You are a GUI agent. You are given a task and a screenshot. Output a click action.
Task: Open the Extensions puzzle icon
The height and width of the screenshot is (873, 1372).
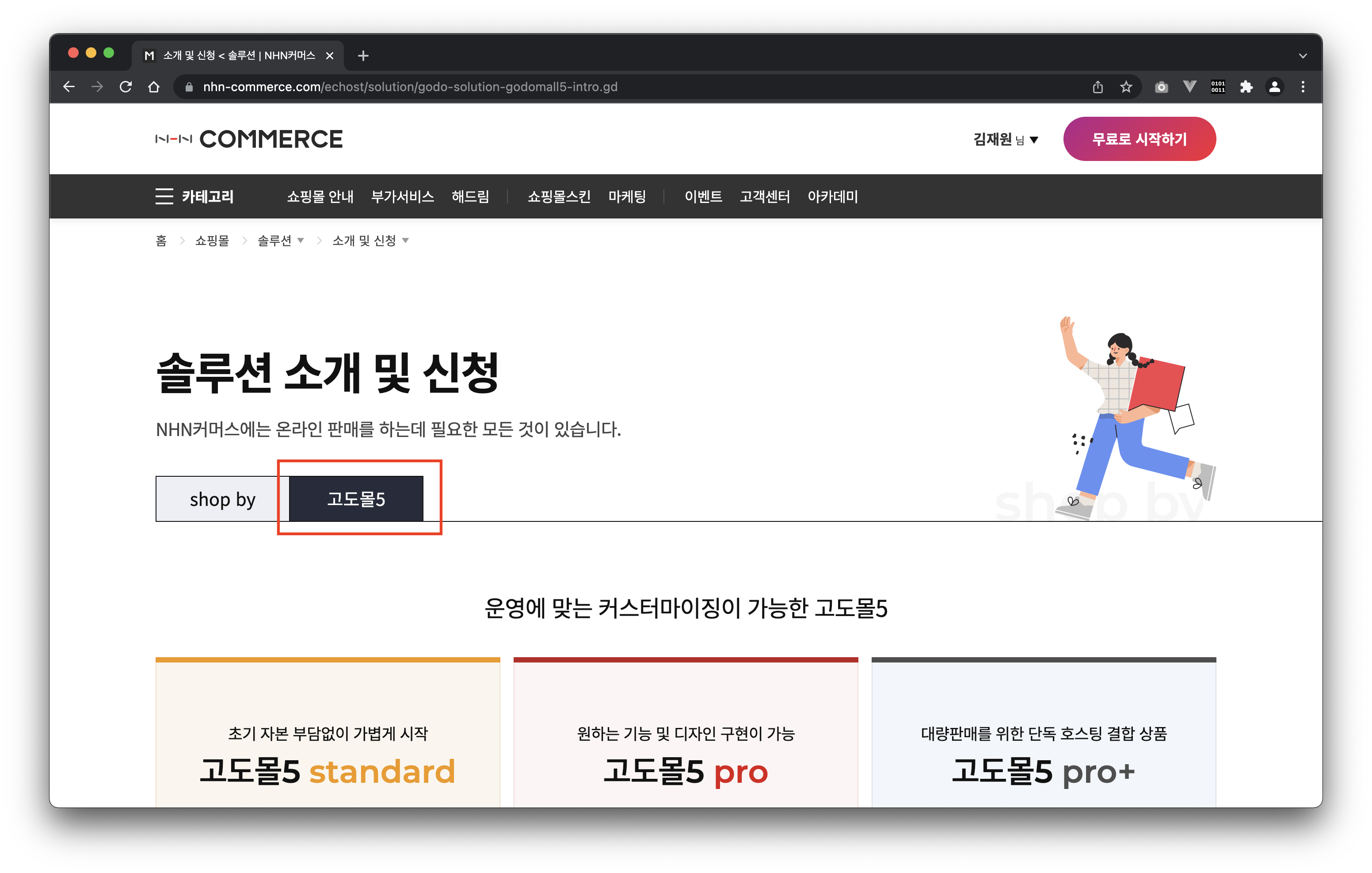[x=1246, y=87]
